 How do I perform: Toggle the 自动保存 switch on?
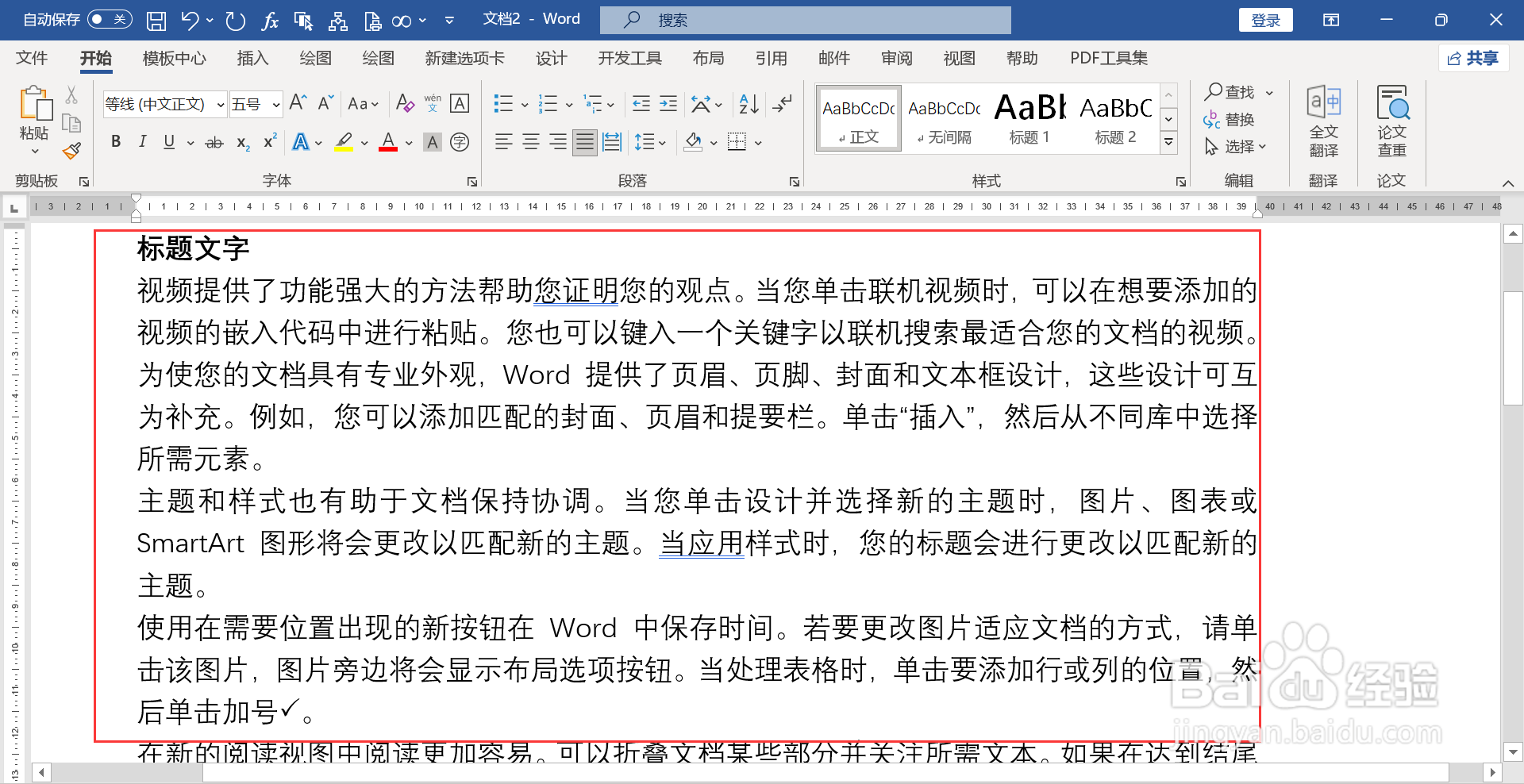click(x=110, y=20)
